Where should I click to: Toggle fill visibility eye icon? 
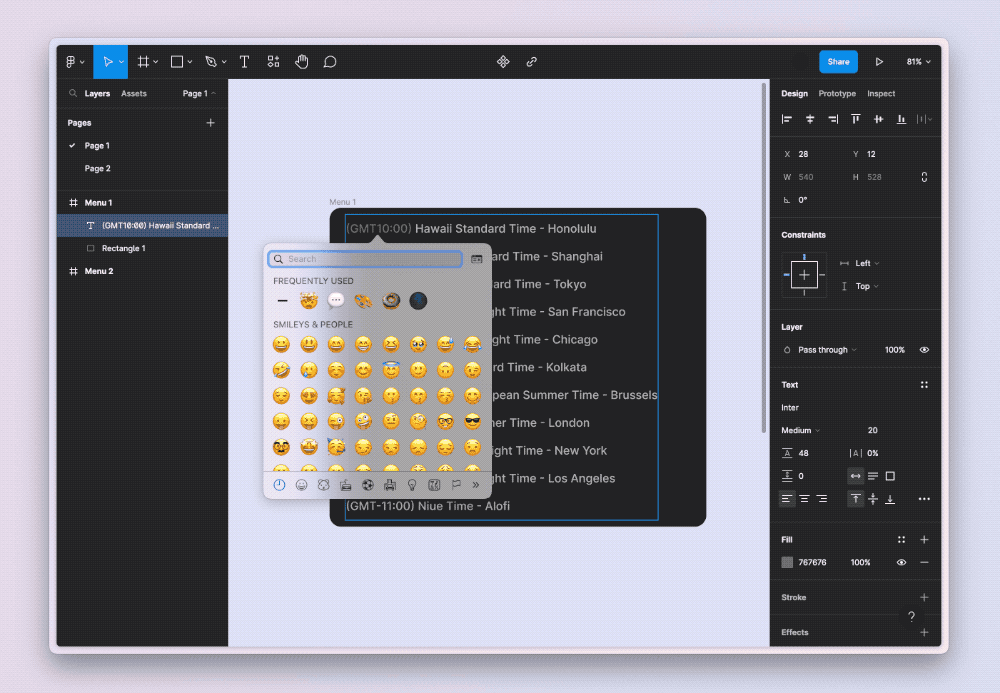click(901, 562)
